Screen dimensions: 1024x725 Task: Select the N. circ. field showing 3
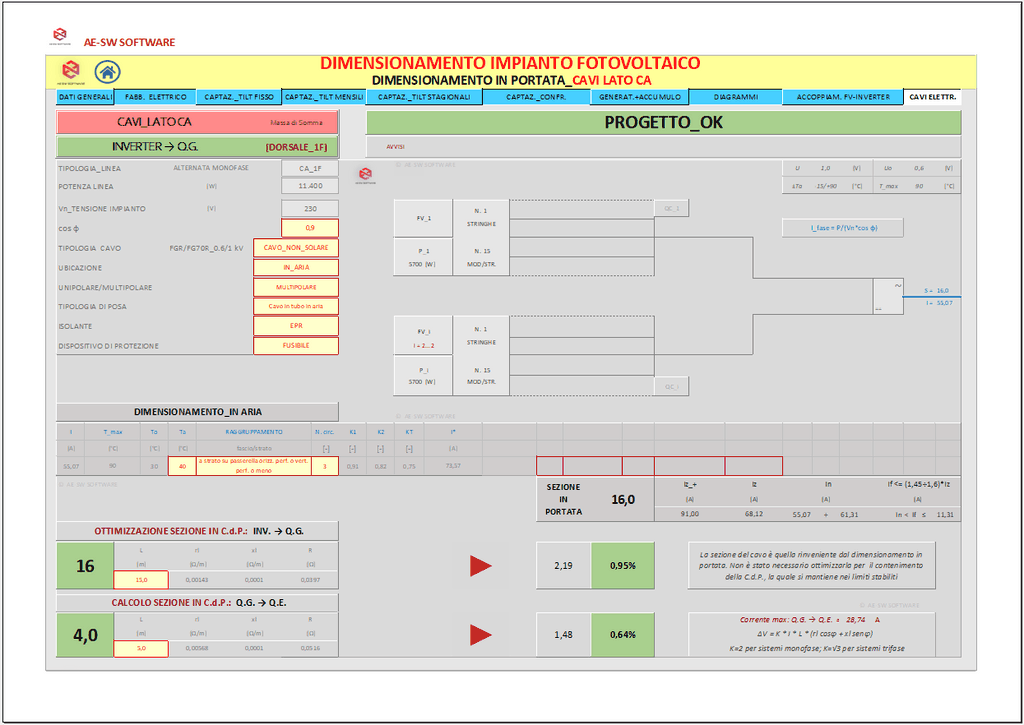324,467
